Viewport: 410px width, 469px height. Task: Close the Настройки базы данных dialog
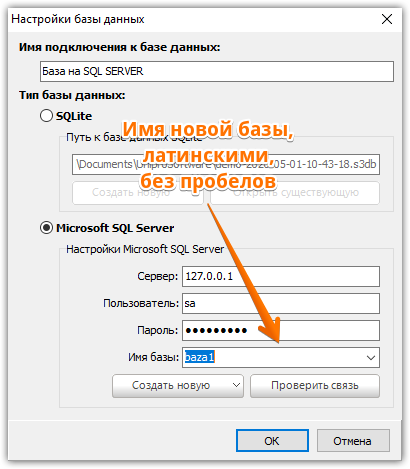[387, 19]
